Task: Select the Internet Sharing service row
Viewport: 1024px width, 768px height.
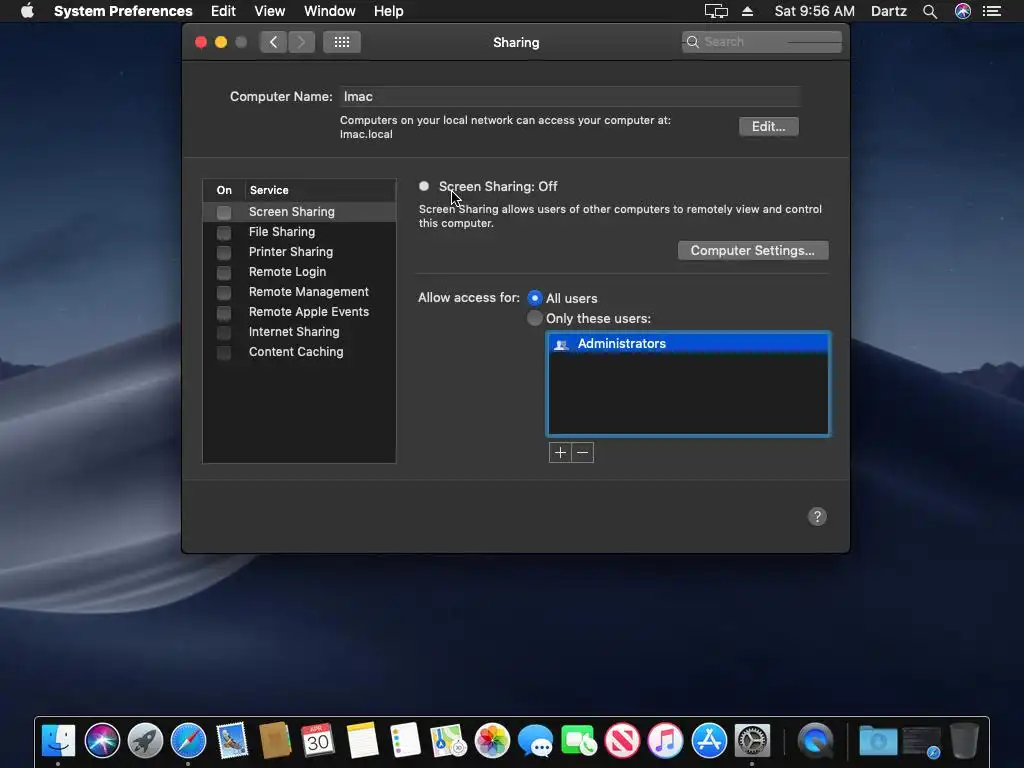Action: (x=299, y=332)
